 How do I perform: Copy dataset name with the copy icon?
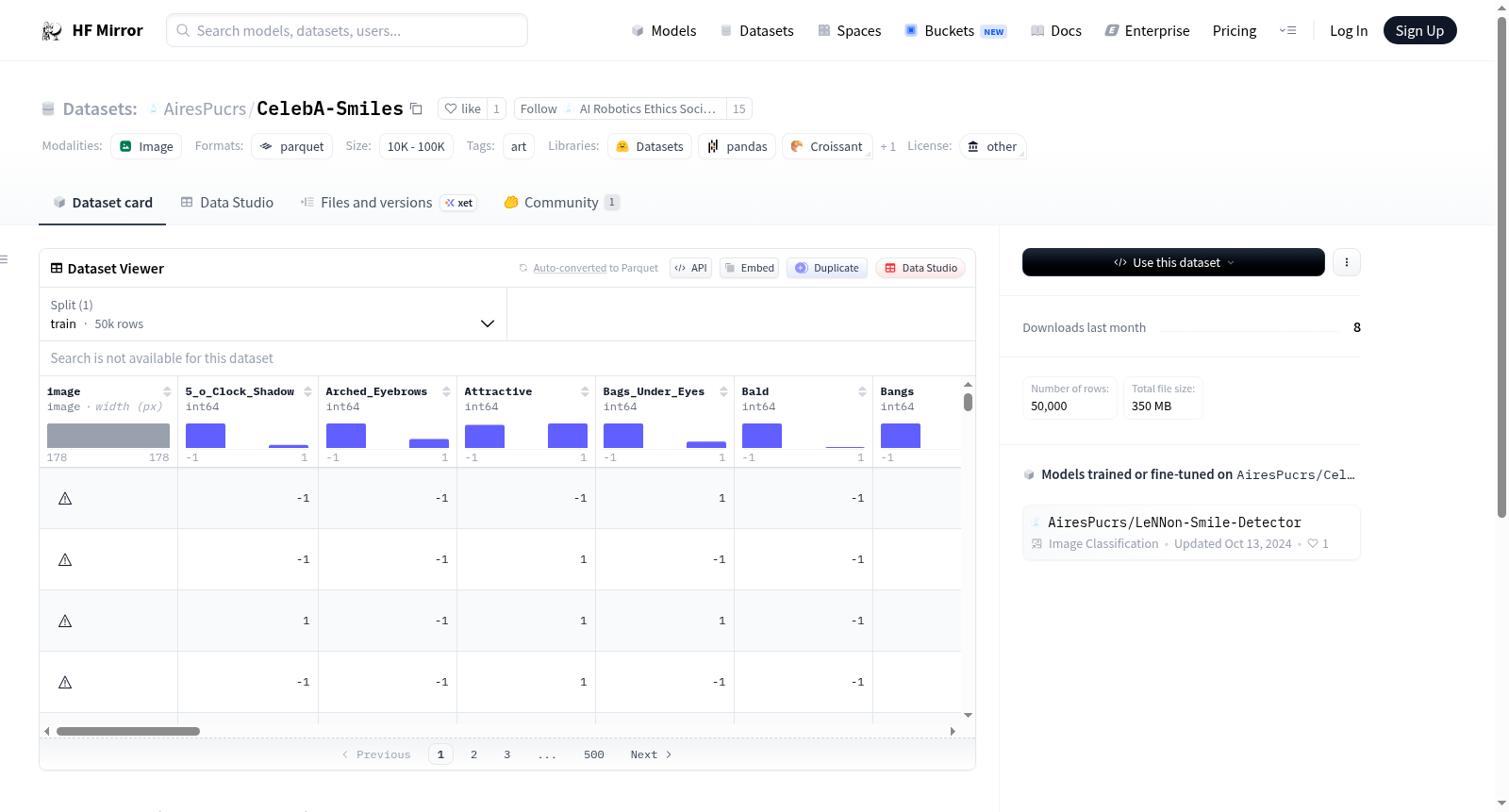click(x=416, y=108)
